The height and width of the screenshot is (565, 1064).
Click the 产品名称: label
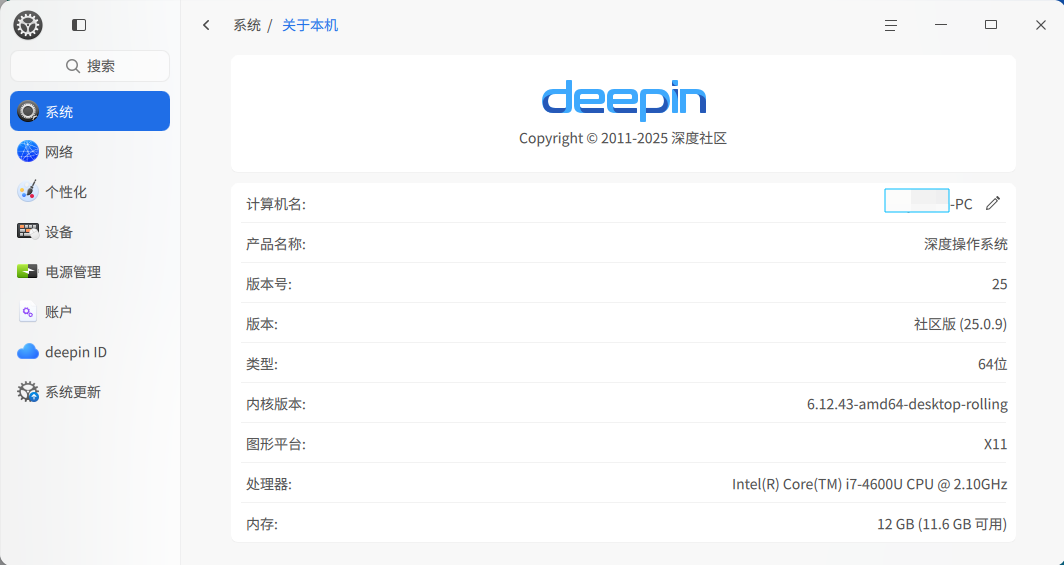pyautogui.click(x=276, y=243)
